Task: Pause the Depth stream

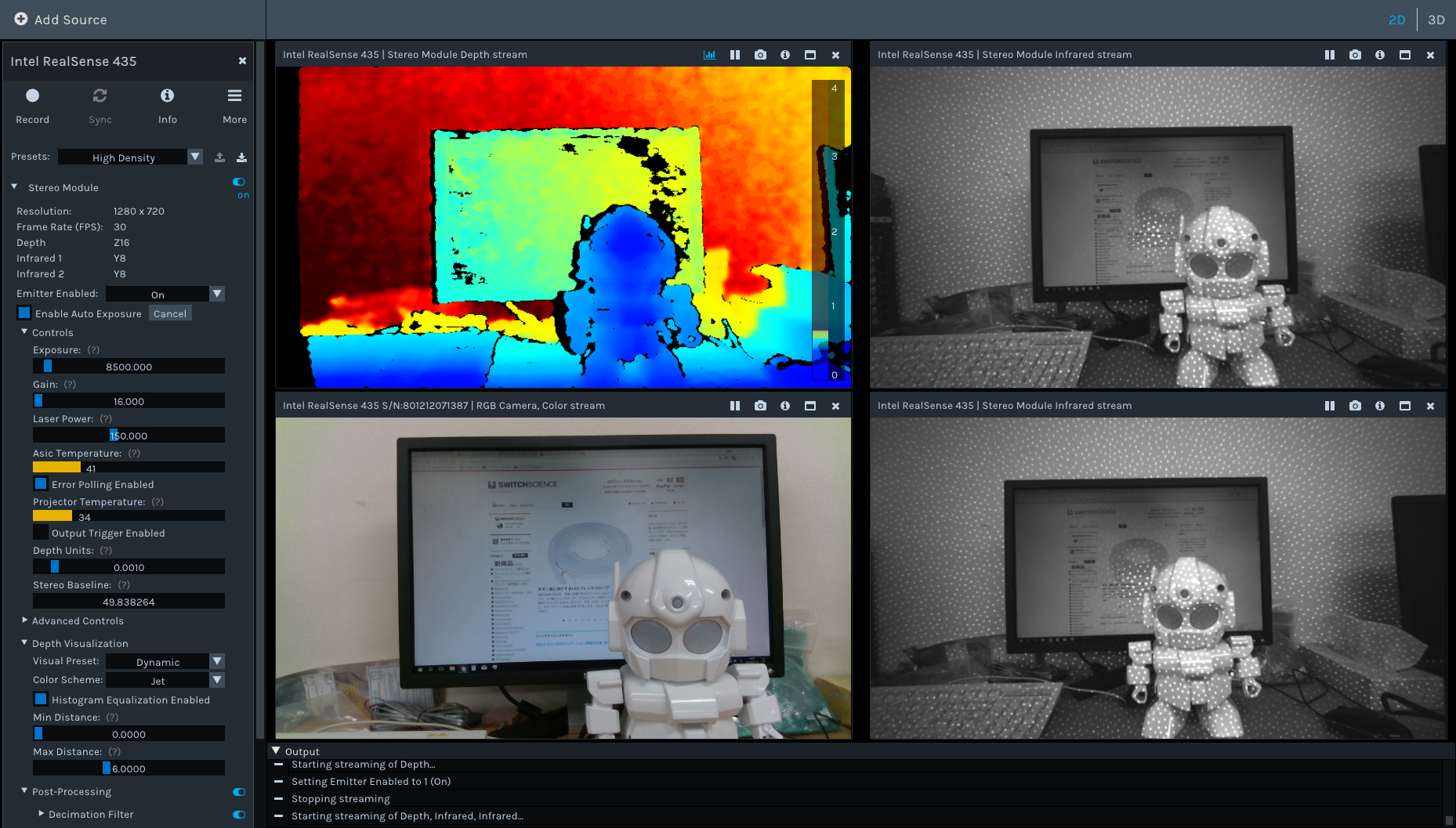Action: coord(734,55)
